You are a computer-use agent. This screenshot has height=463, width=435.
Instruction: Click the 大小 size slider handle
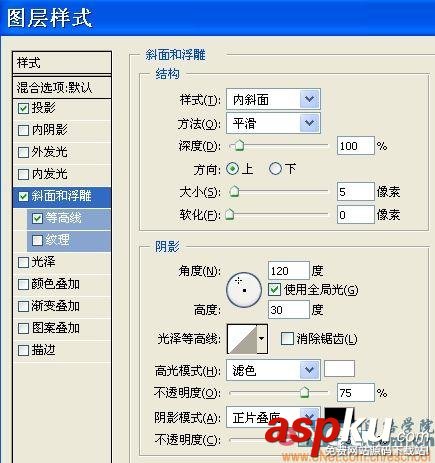234,192
